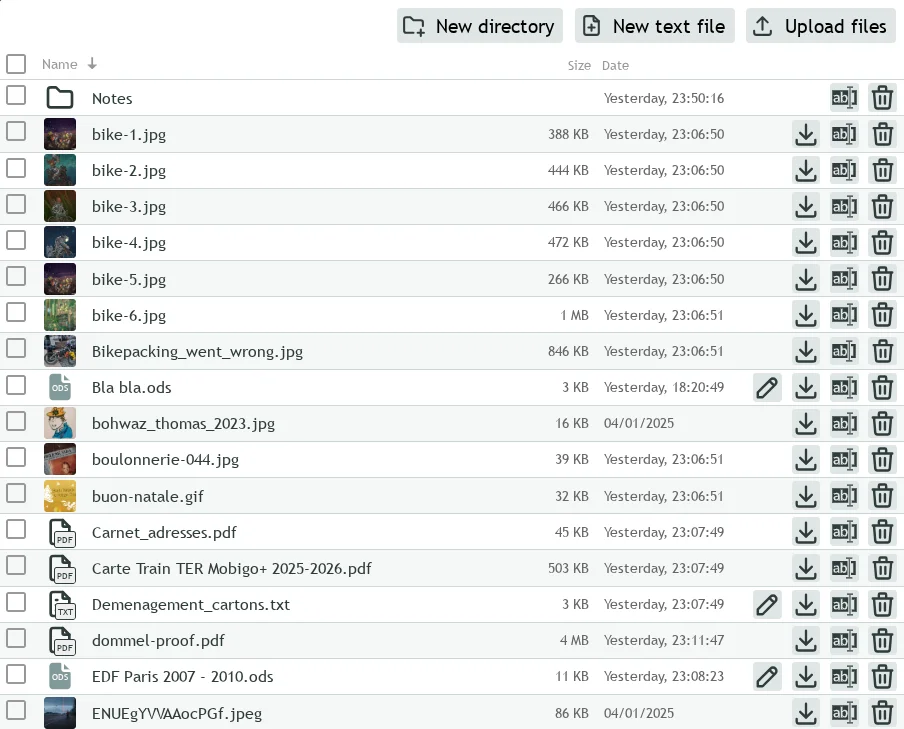Toggle the select-all checkbox in header
This screenshot has height=729, width=904.
click(x=16, y=64)
